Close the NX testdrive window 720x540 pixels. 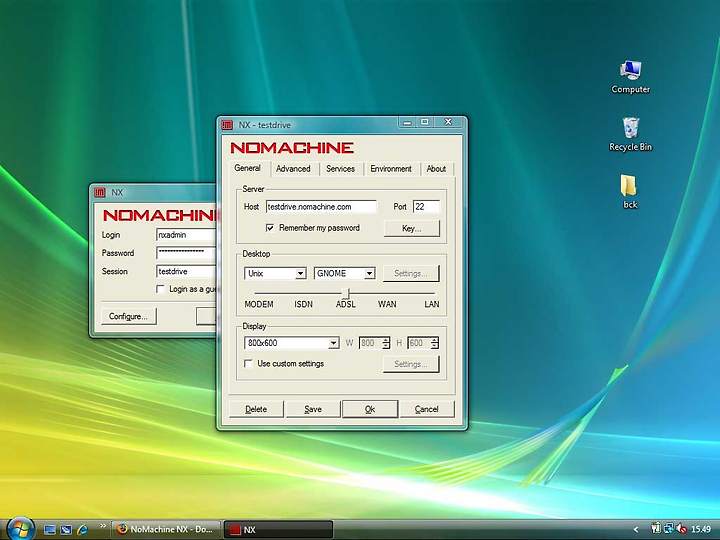coord(449,122)
